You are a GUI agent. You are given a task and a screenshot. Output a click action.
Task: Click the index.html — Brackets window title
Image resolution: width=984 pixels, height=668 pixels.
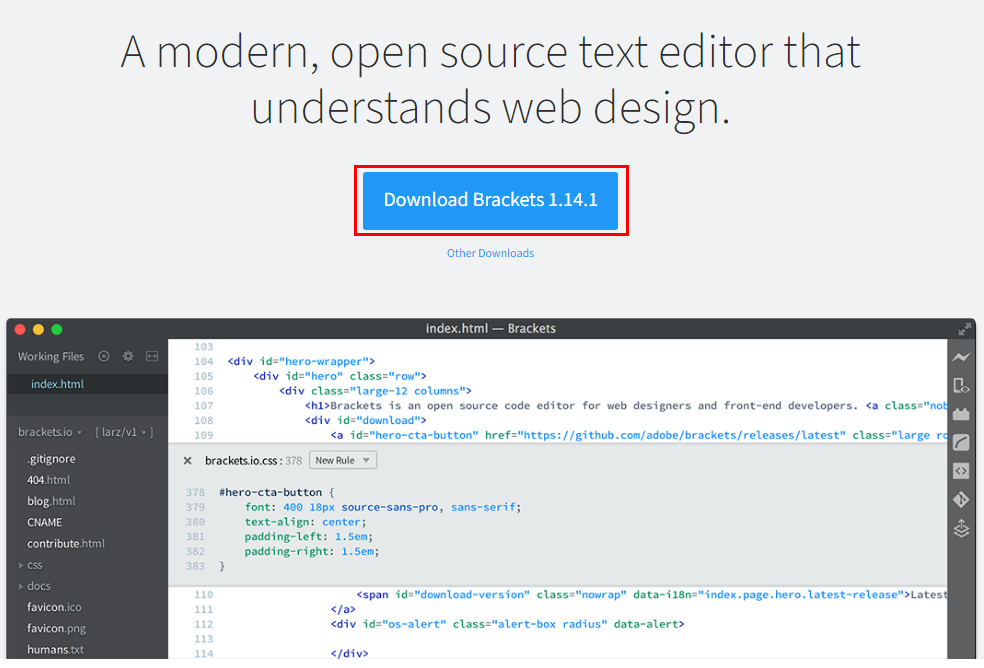click(491, 328)
